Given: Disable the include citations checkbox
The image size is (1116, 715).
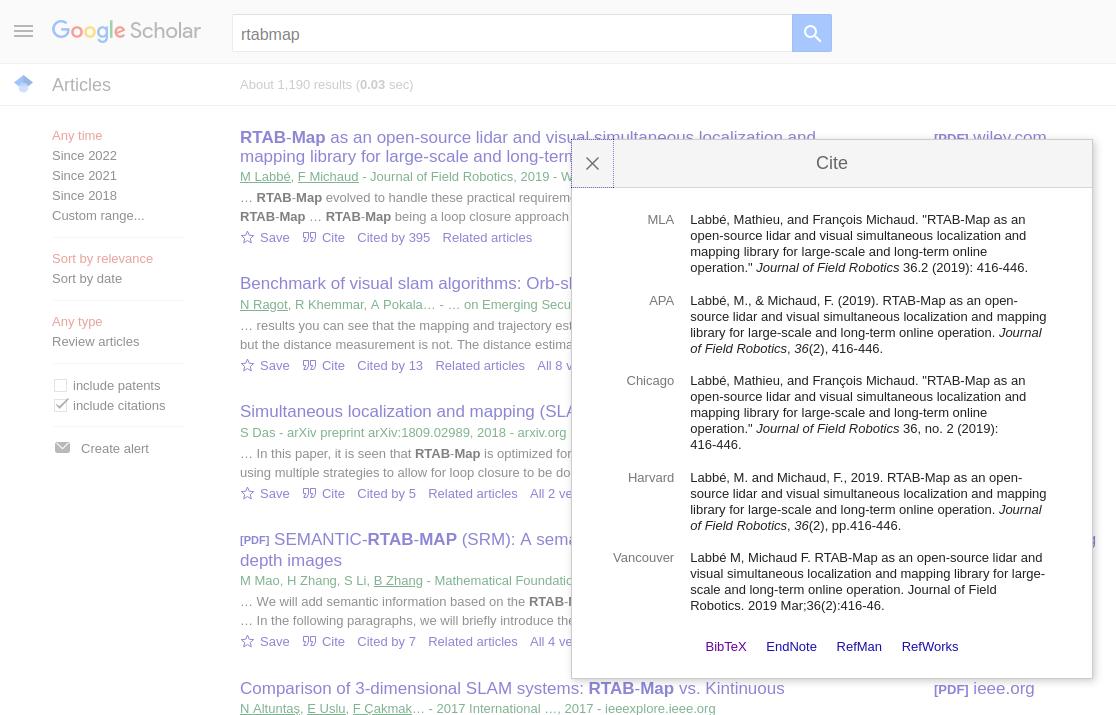Looking at the screenshot, I should pyautogui.click(x=61, y=405).
